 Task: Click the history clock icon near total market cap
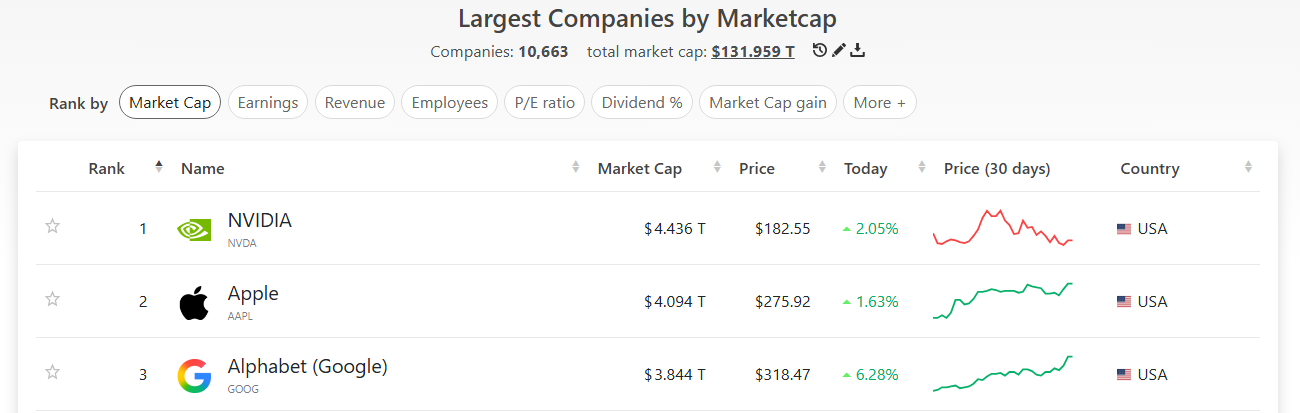pyautogui.click(x=820, y=51)
